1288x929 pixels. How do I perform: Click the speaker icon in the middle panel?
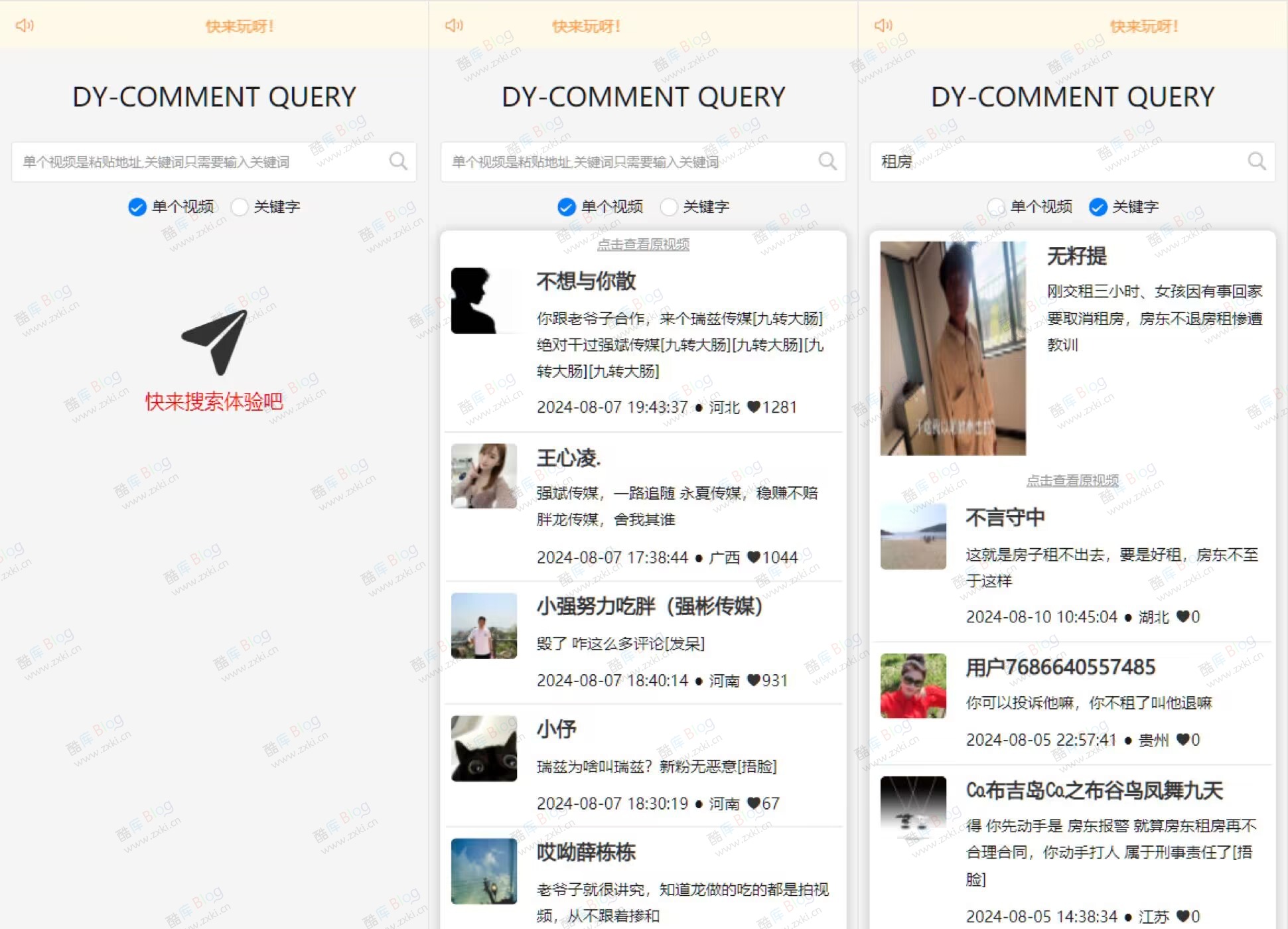454,25
